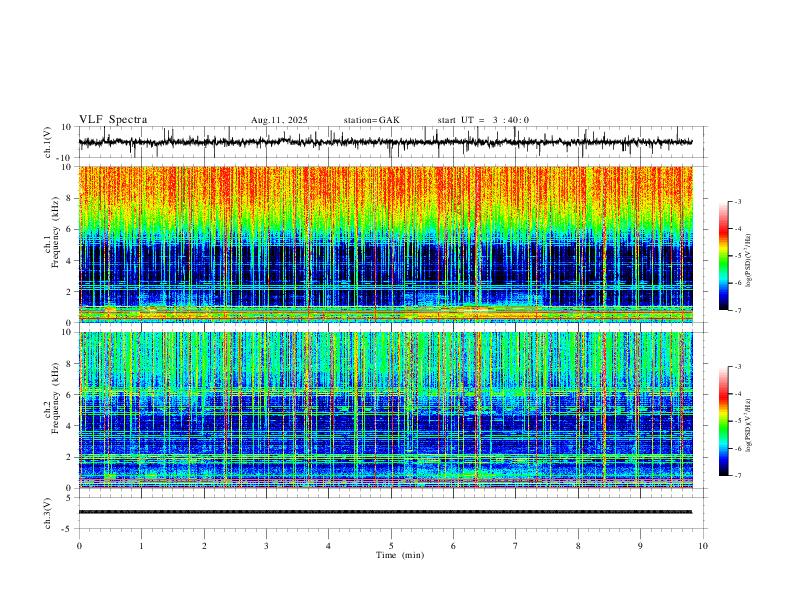Click the time axis tick label '1'
This screenshot has width=792, height=612.
click(x=141, y=546)
